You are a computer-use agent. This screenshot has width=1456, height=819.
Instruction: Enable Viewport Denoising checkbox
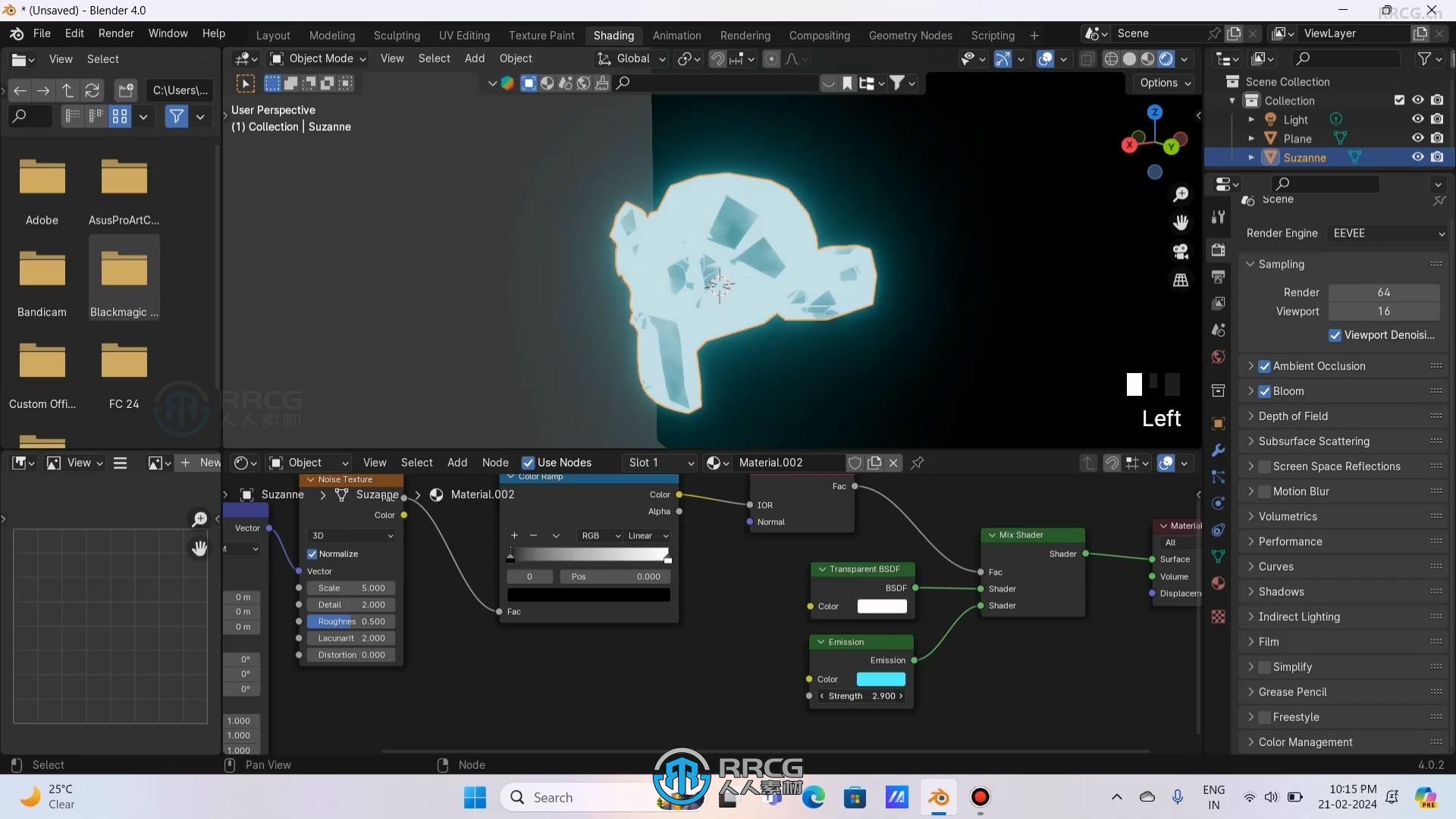click(x=1335, y=334)
